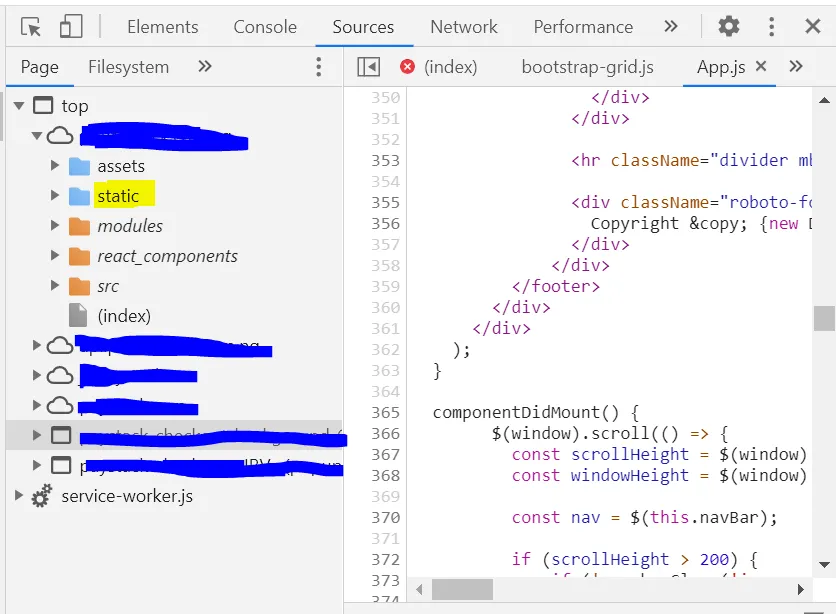
Task: Click the red error icon on the (index) tab
Action: (407, 67)
